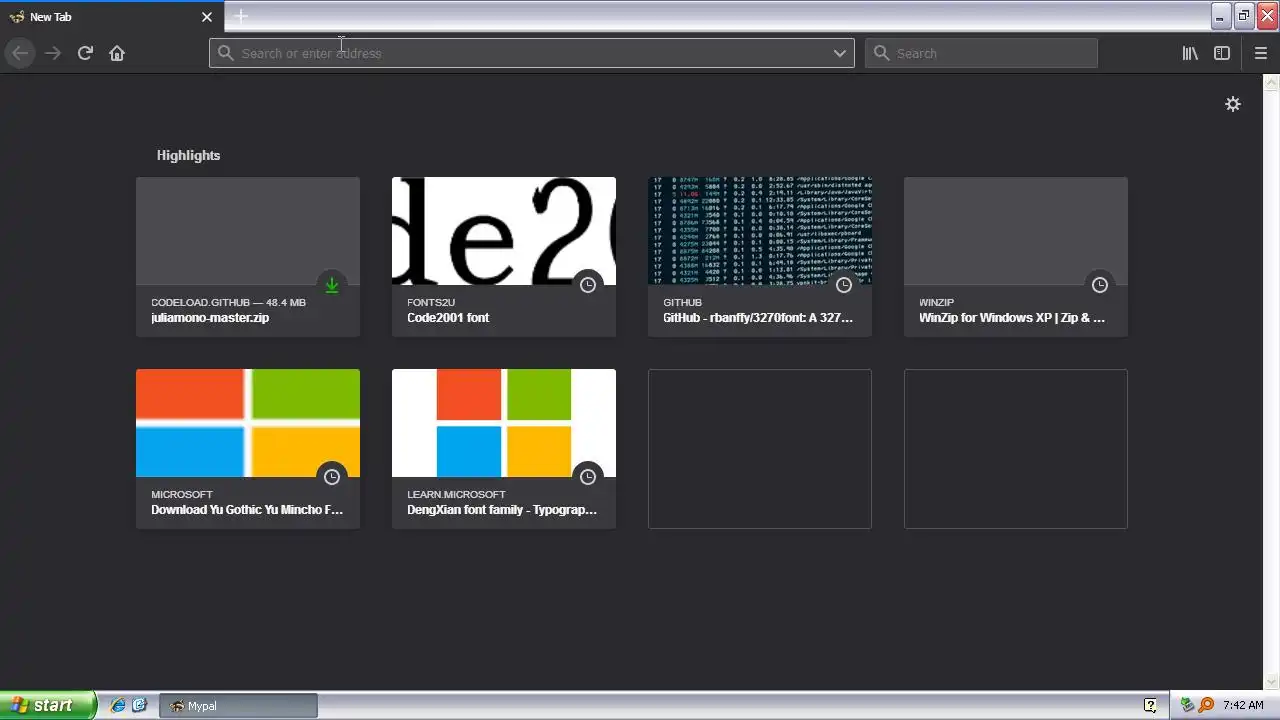Launch Internet Explorer from quick launch
This screenshot has height=720, width=1280.
pos(117,705)
